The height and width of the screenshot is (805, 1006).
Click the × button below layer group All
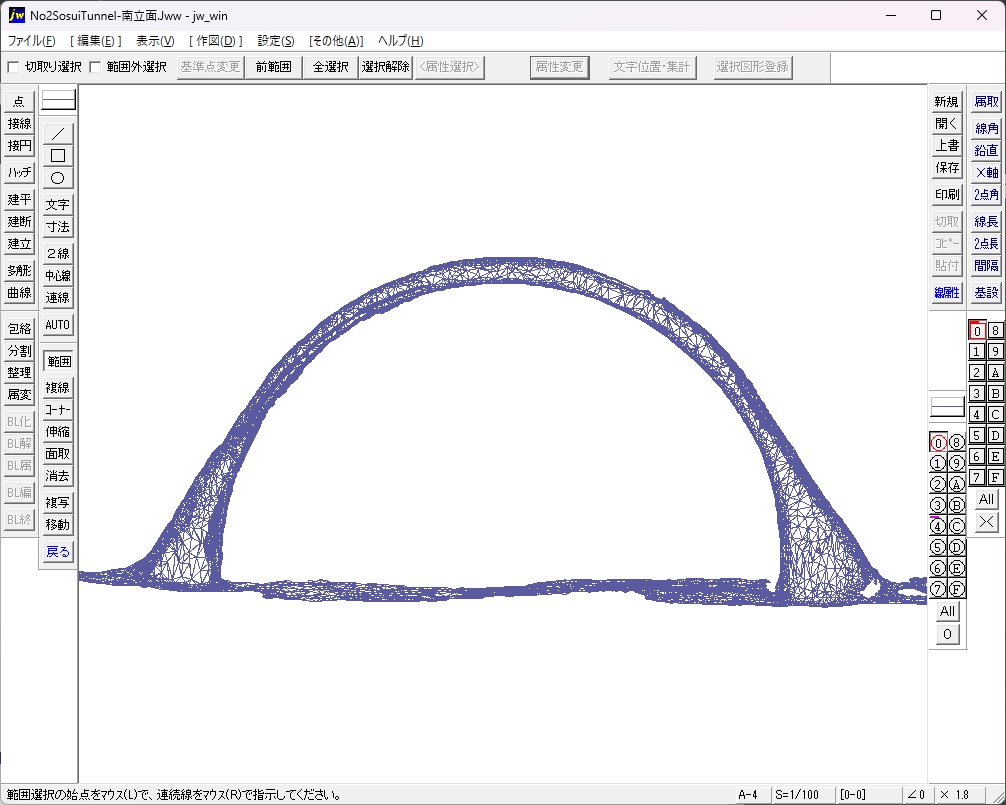tap(986, 522)
